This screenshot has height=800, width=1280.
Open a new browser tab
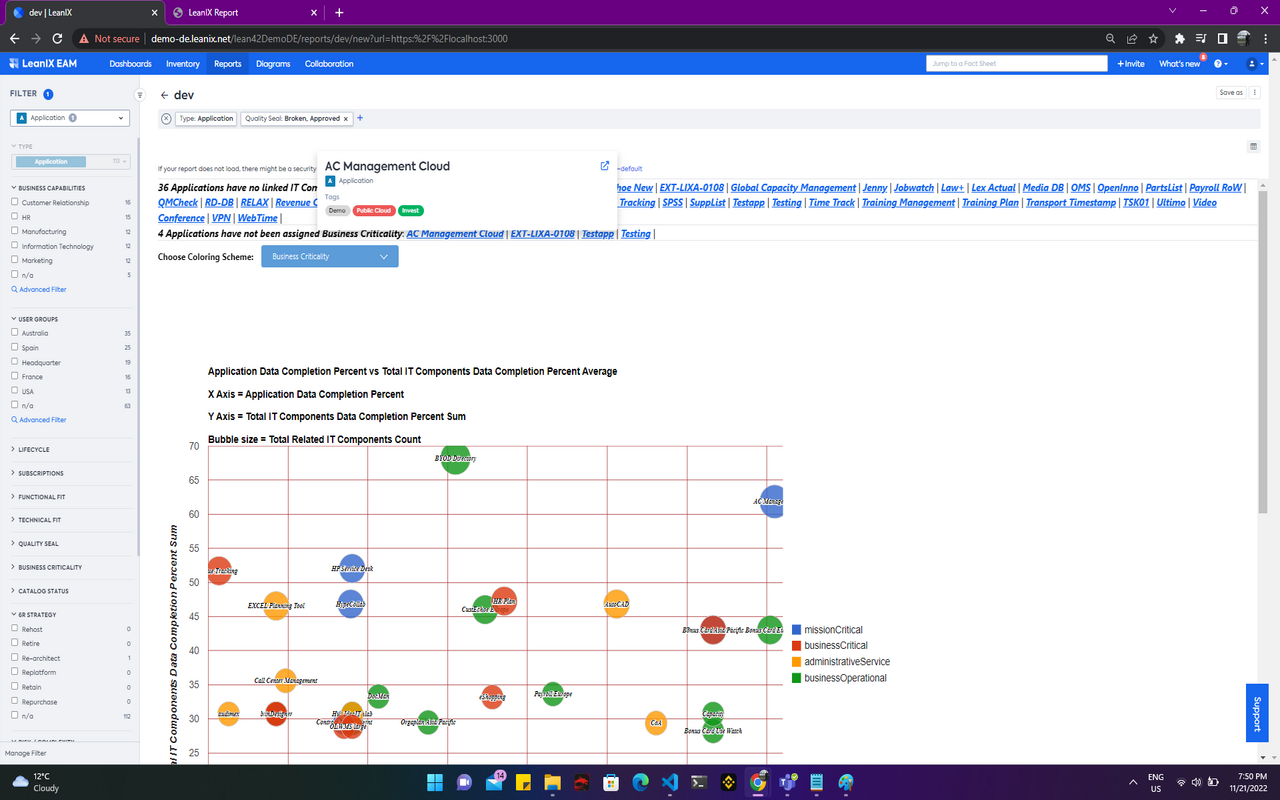pos(339,12)
